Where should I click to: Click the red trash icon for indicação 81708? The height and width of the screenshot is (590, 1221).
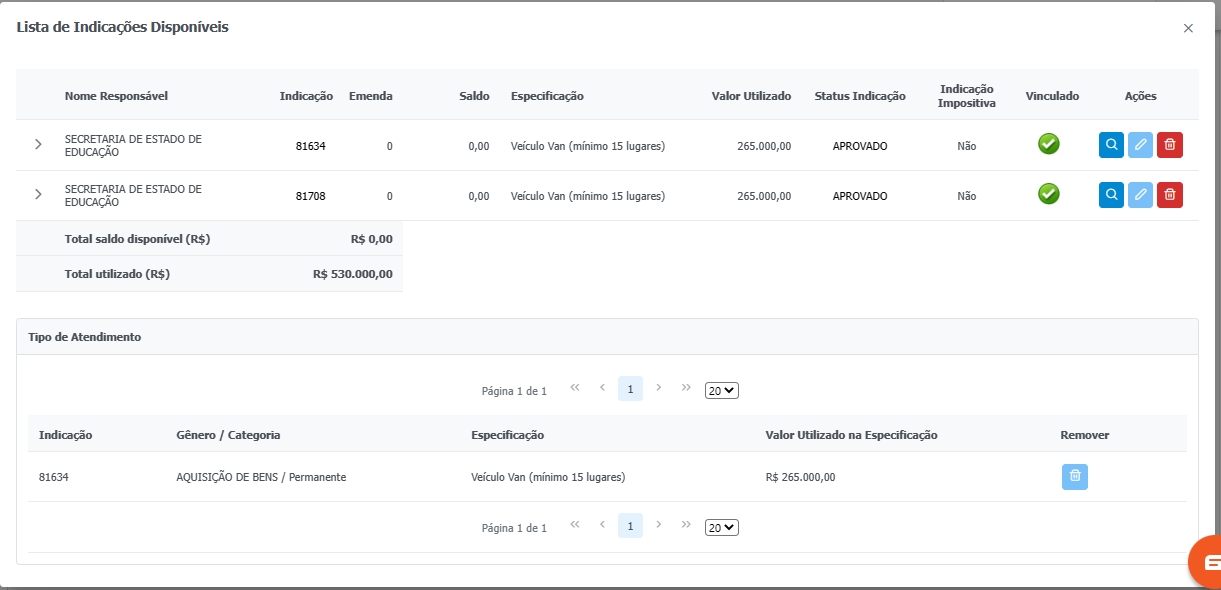(x=1169, y=195)
